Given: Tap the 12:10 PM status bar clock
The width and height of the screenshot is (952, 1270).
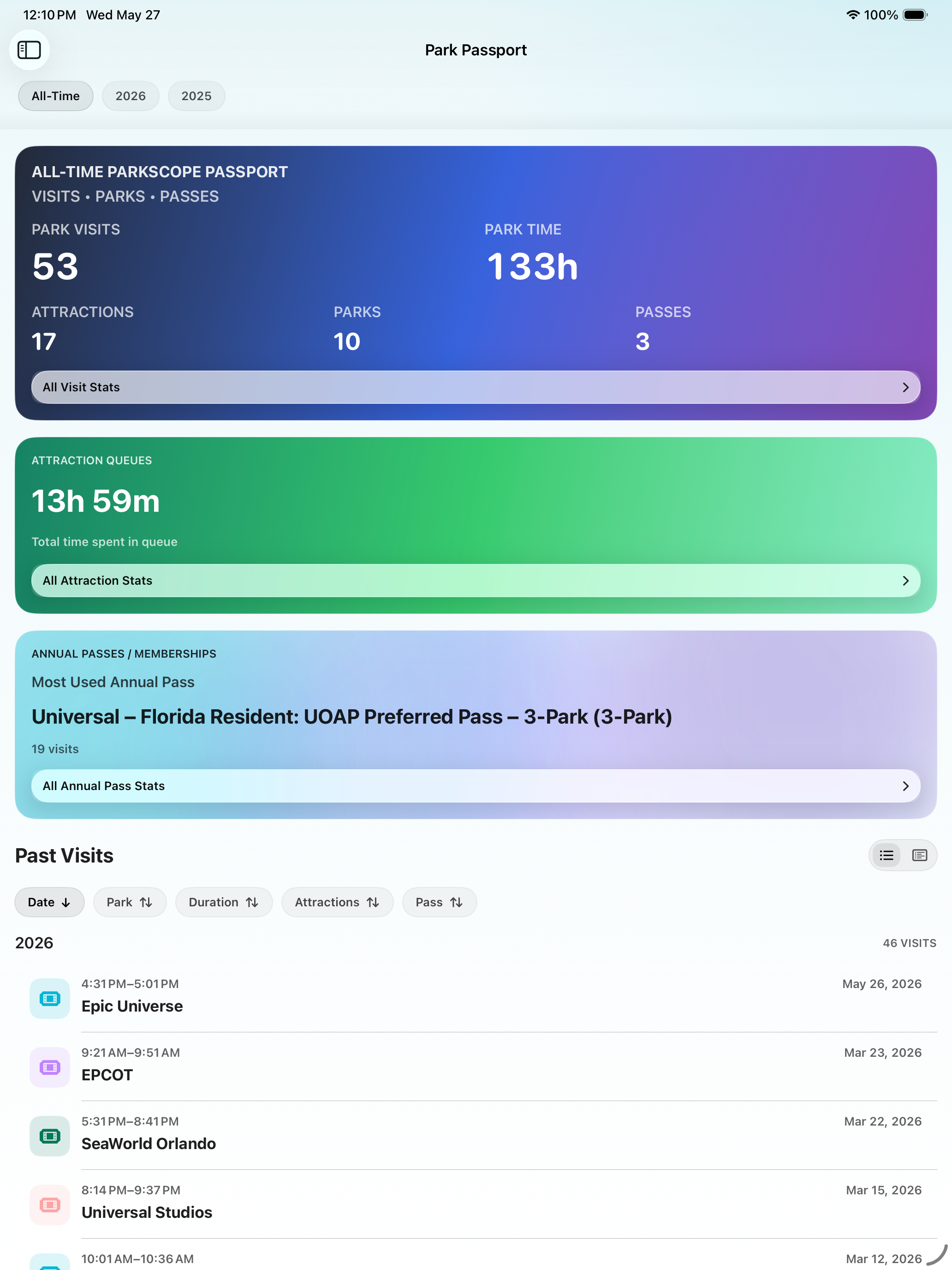Looking at the screenshot, I should tap(49, 15).
